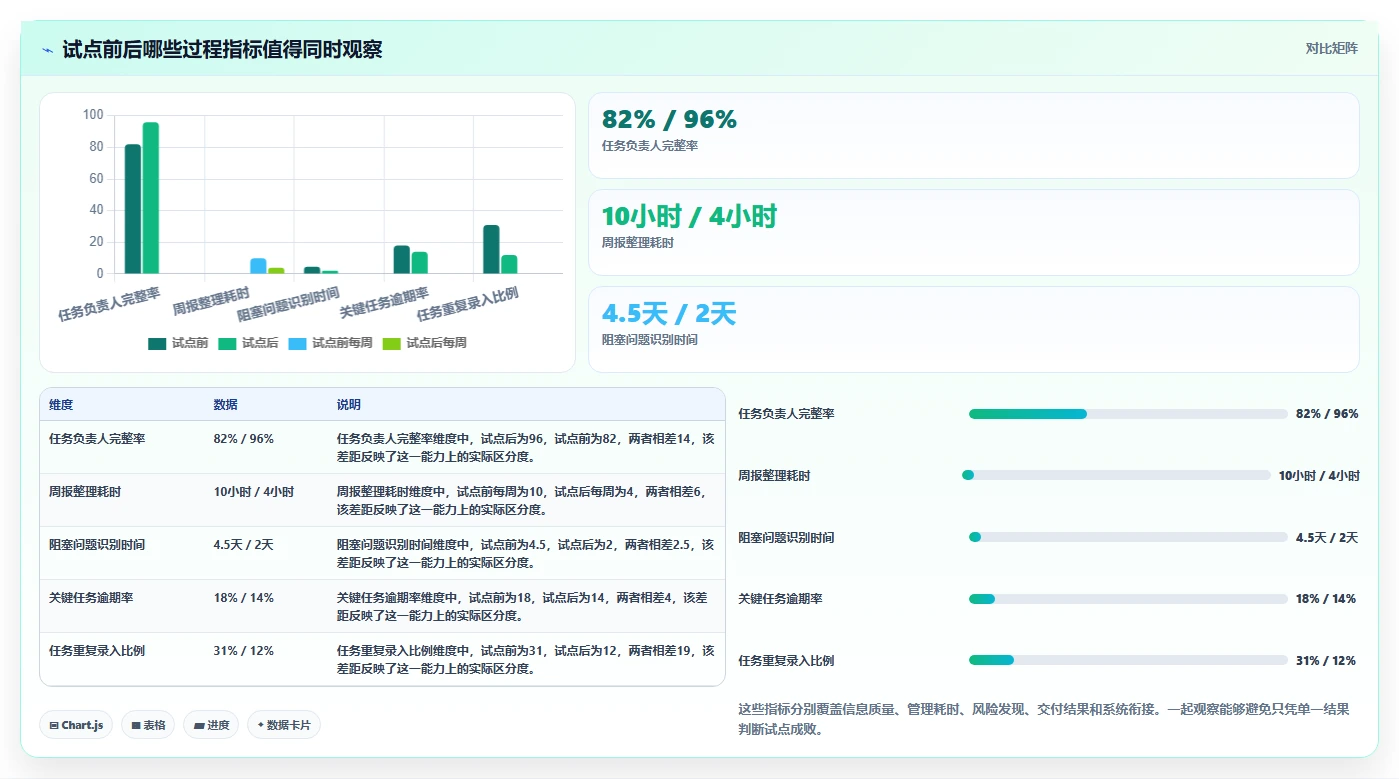Click the 任务负责人完整率 progress bar
This screenshot has height=779, width=1399.
point(1128,414)
